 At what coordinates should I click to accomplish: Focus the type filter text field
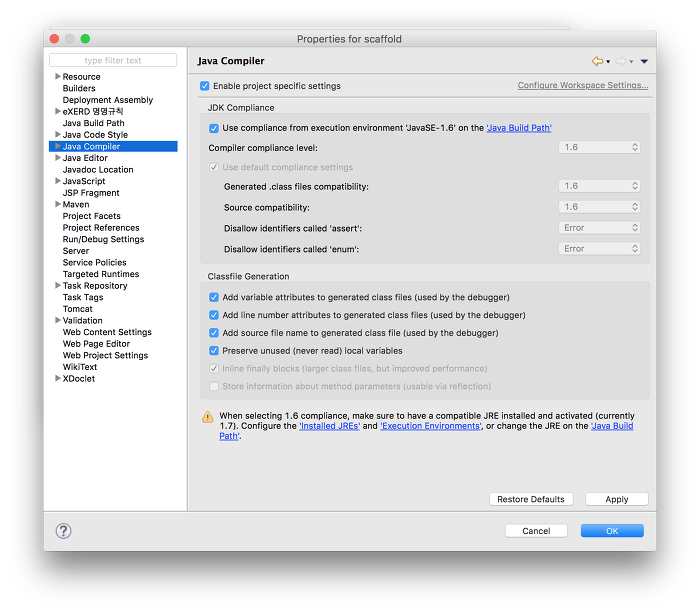pyautogui.click(x=113, y=60)
